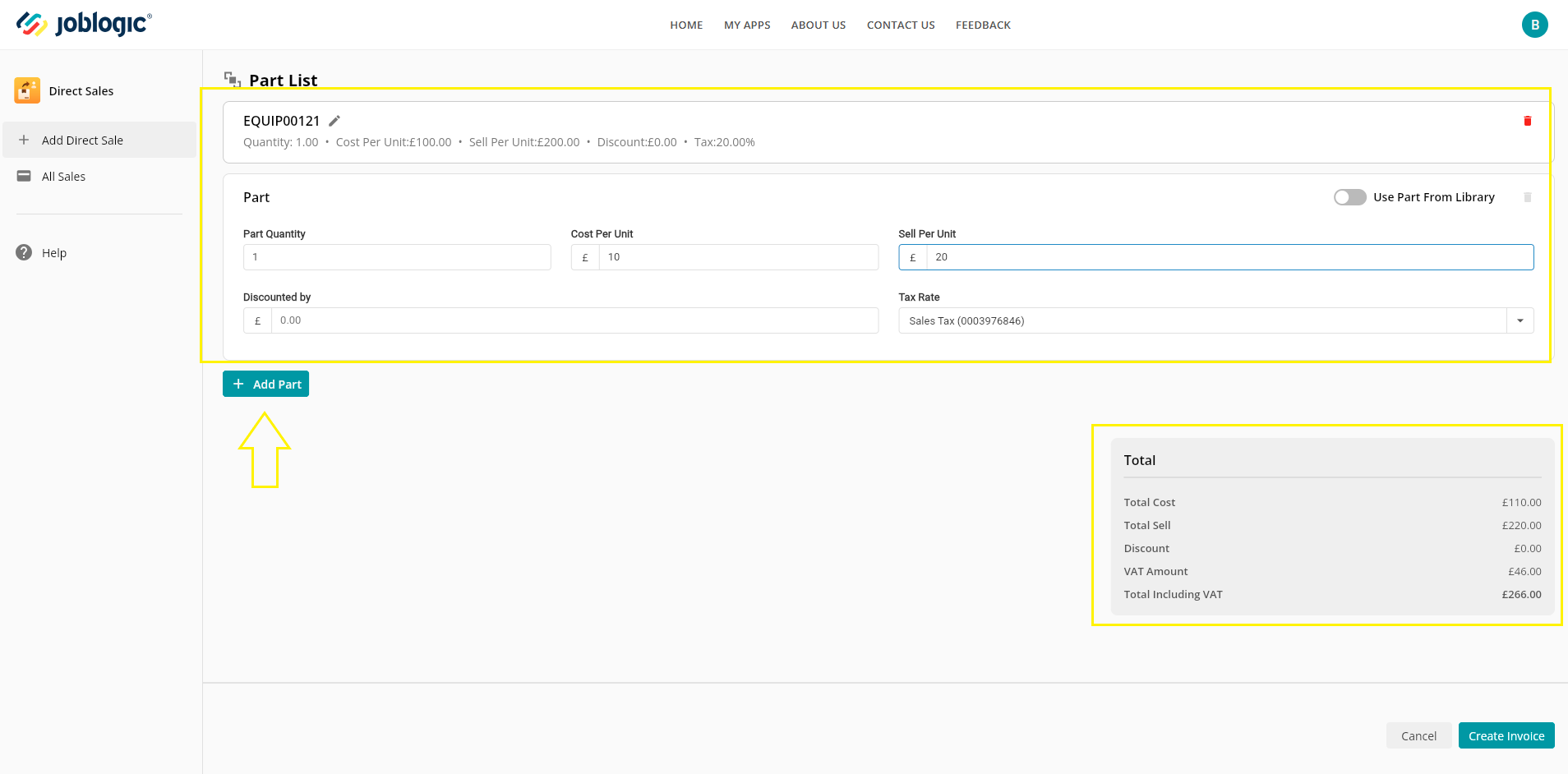1568x774 pixels.
Task: Click the EQUIP00121 part title
Action: click(x=281, y=121)
